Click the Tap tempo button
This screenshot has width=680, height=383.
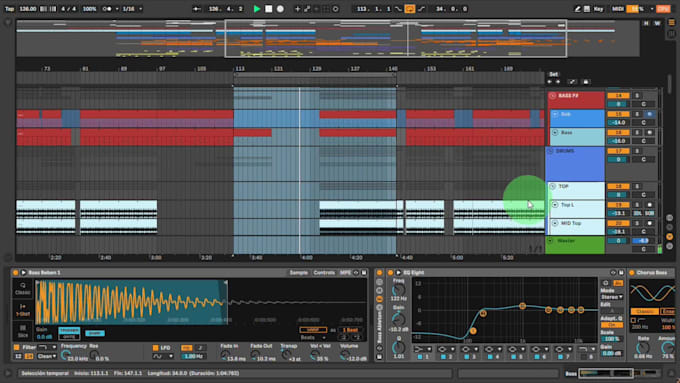point(9,9)
